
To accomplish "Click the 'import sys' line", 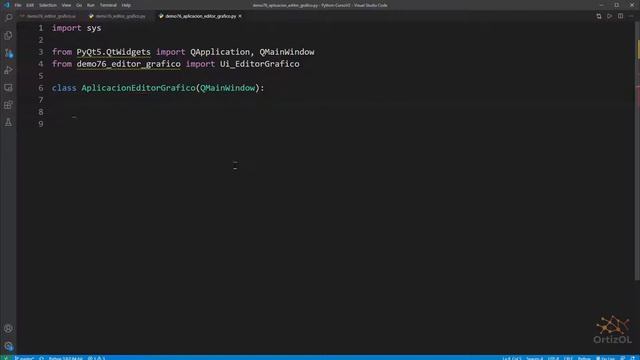I will click(76, 28).
